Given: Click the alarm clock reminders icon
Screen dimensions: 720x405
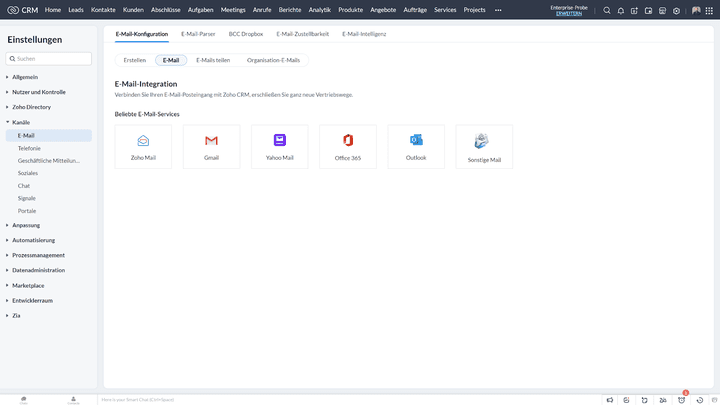Looking at the screenshot, I should tap(681, 400).
